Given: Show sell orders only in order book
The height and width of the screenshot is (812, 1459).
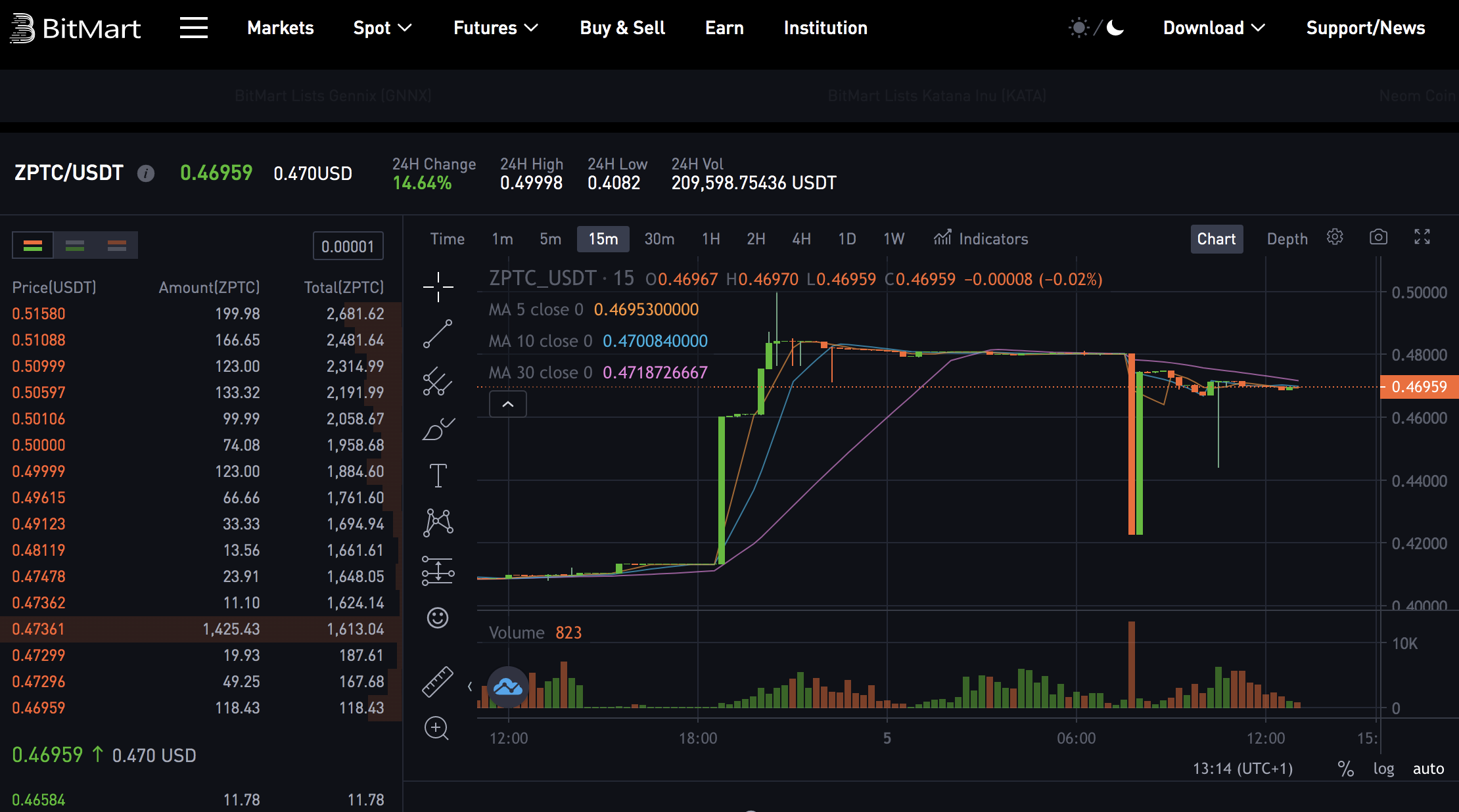Looking at the screenshot, I should coord(117,246).
